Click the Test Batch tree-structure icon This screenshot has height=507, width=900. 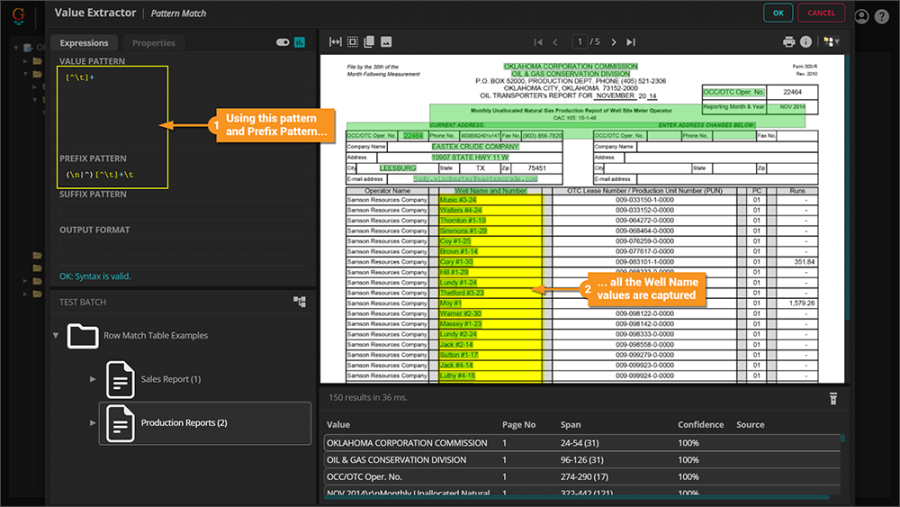(299, 301)
